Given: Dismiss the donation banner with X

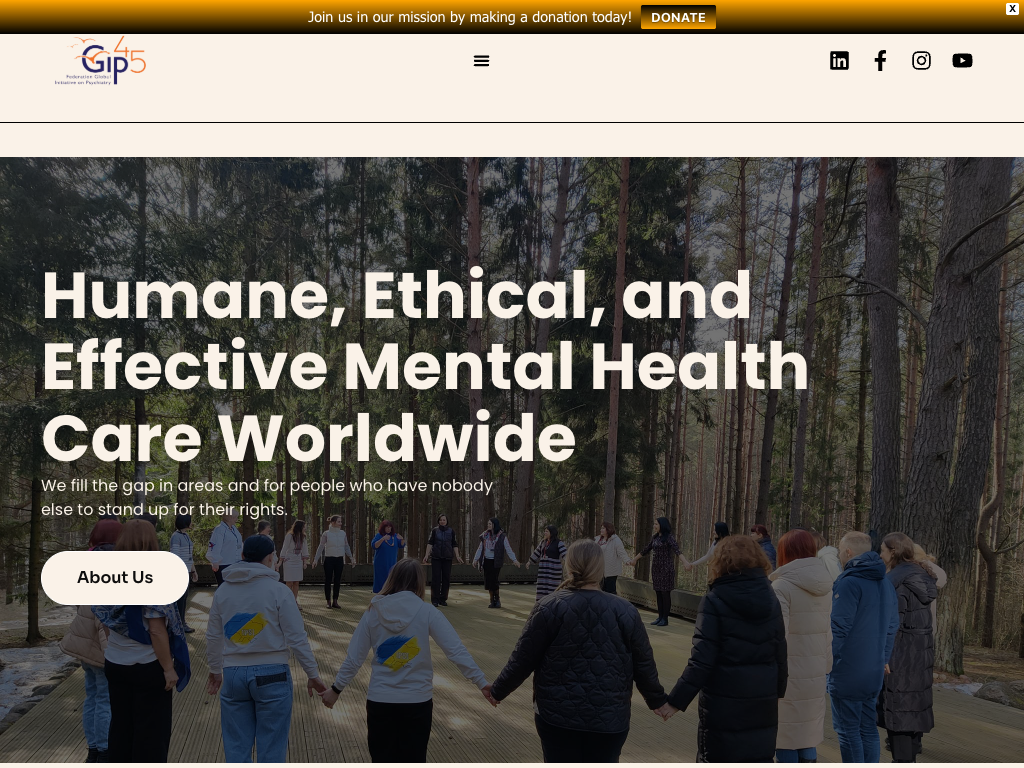Looking at the screenshot, I should click(1012, 8).
